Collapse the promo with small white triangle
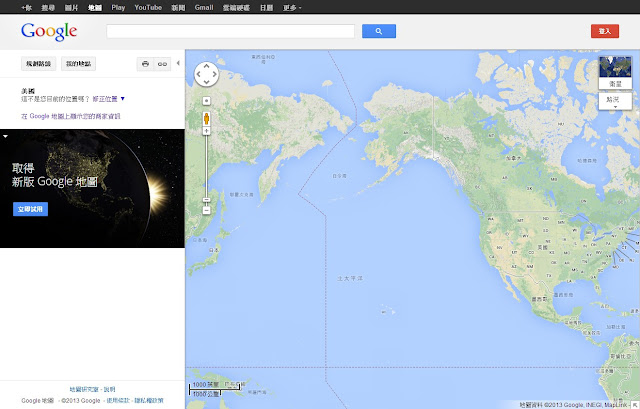The height and width of the screenshot is (409, 640). 5,136
